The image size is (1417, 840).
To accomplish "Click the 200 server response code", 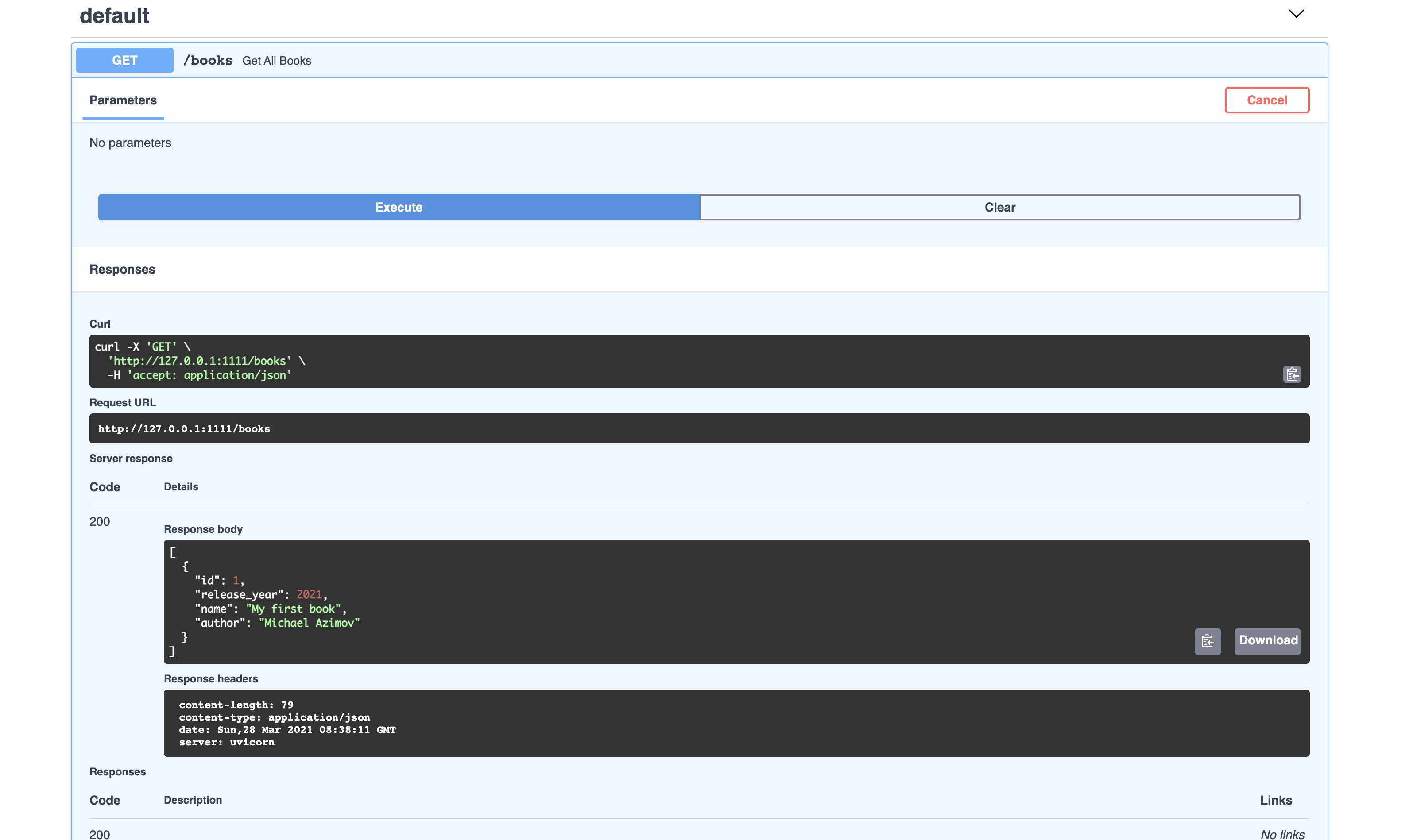I will pyautogui.click(x=100, y=521).
